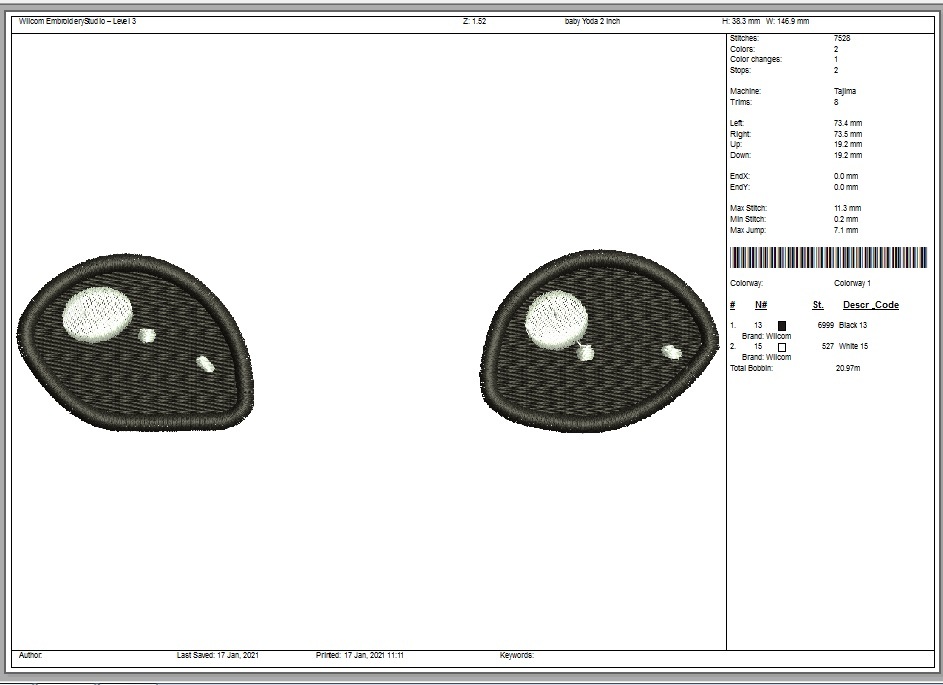Select the Max Stitch value "11.3 mm"
This screenshot has width=943, height=685.
tap(847, 208)
